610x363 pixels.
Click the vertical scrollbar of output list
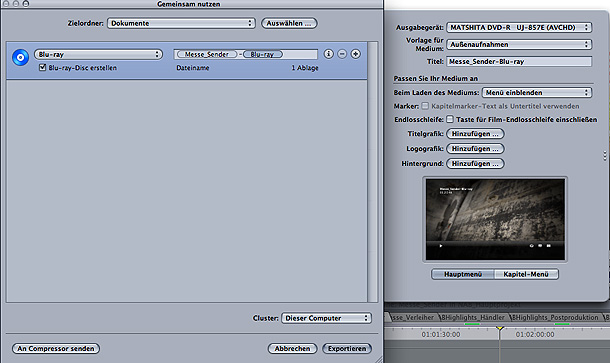372,172
